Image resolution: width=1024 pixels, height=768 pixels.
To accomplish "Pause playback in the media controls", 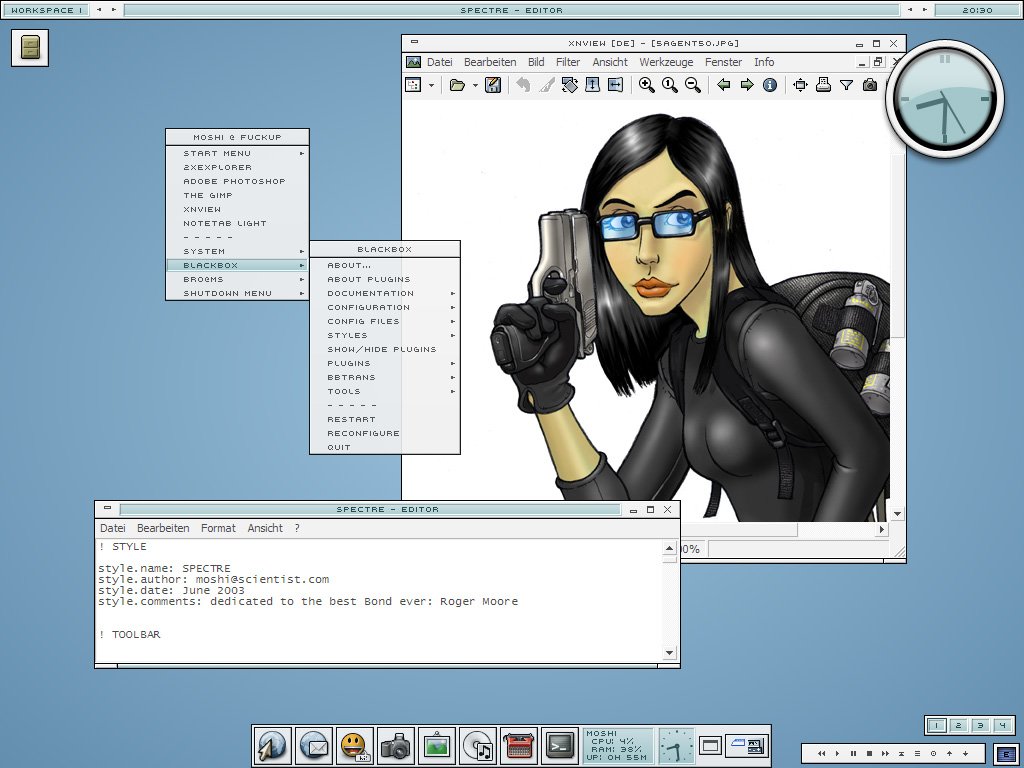I will (854, 754).
